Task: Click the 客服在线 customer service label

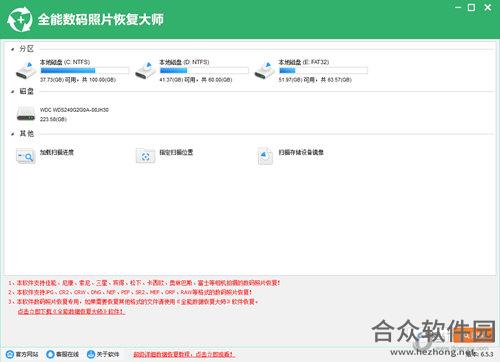Action: (68, 354)
